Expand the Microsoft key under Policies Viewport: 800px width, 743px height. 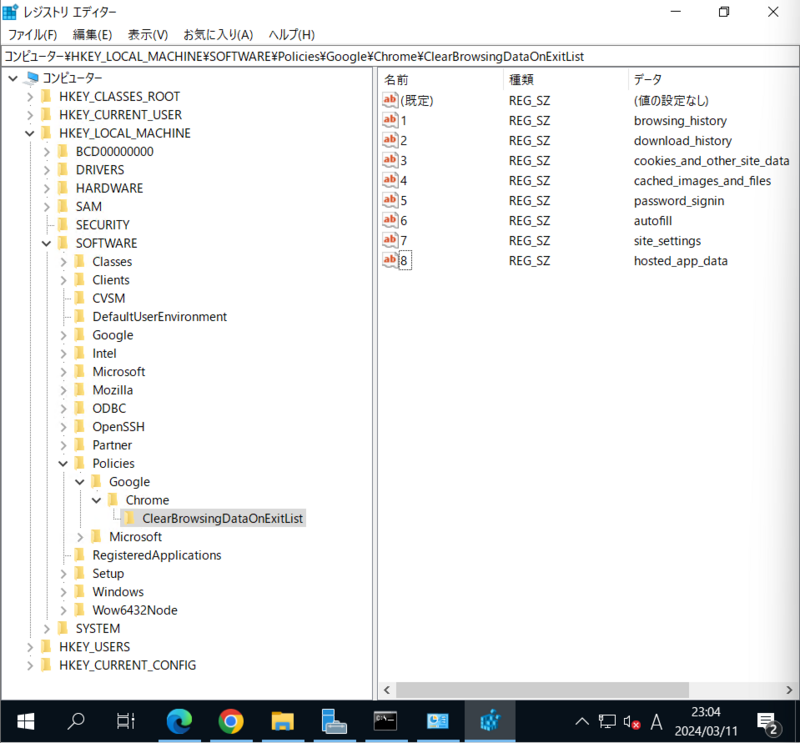coord(80,537)
